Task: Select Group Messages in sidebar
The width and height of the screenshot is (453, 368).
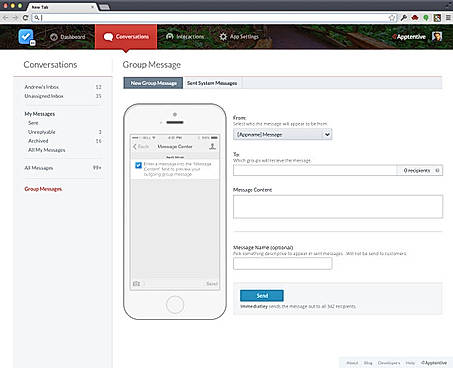Action: [x=43, y=189]
